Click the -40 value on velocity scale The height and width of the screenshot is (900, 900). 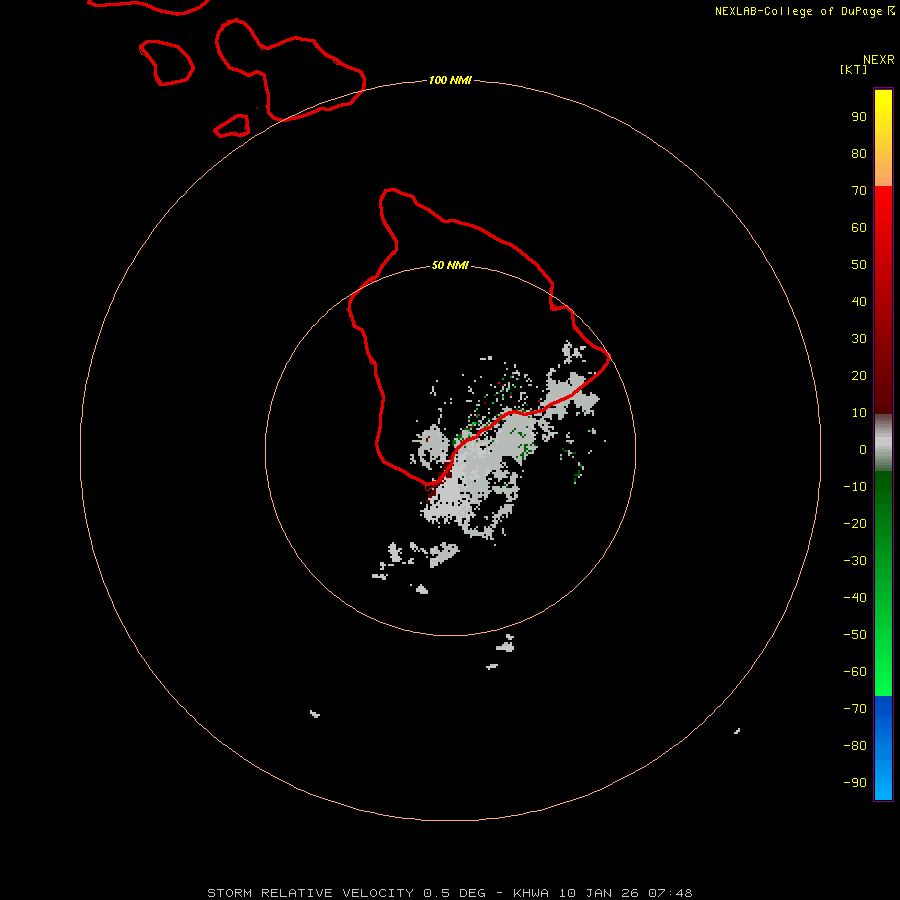pos(855,598)
